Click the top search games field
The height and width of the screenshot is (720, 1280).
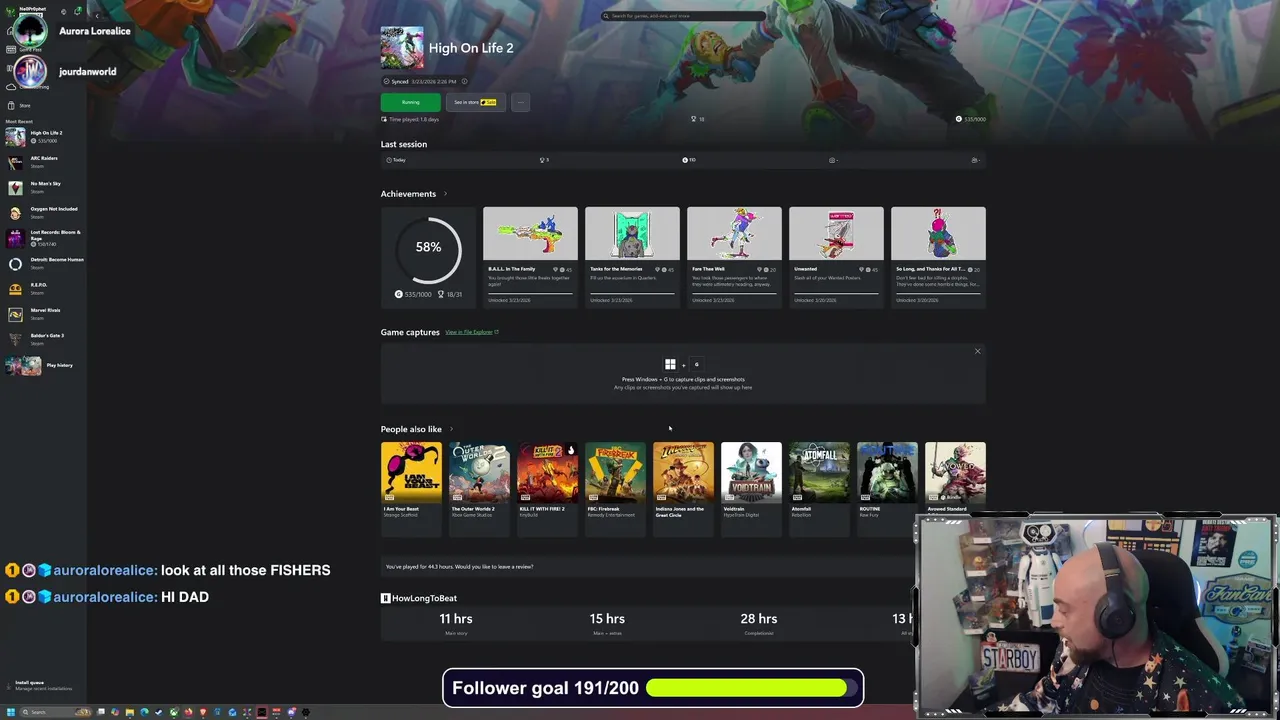point(683,16)
